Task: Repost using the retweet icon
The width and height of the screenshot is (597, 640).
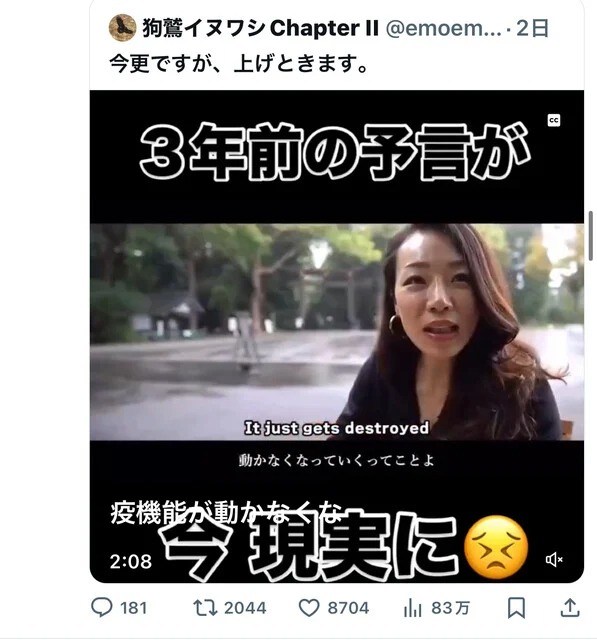Action: [x=205, y=608]
